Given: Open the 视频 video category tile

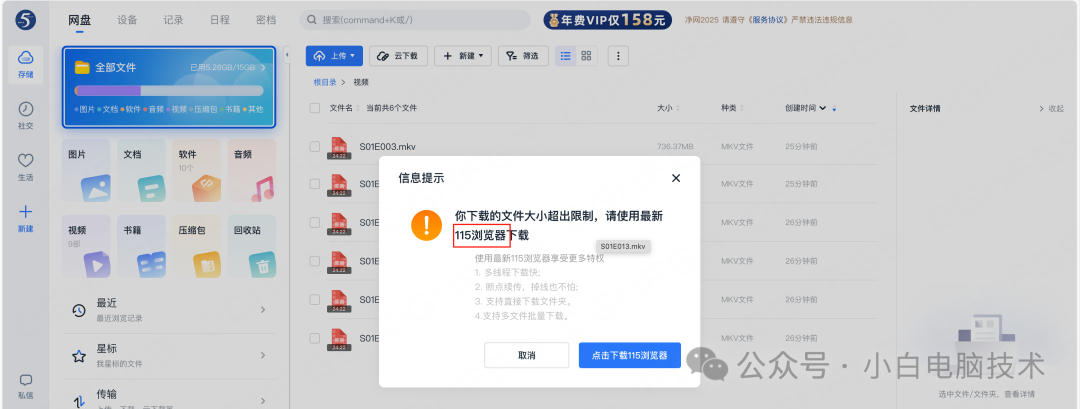Looking at the screenshot, I should pyautogui.click(x=86, y=247).
